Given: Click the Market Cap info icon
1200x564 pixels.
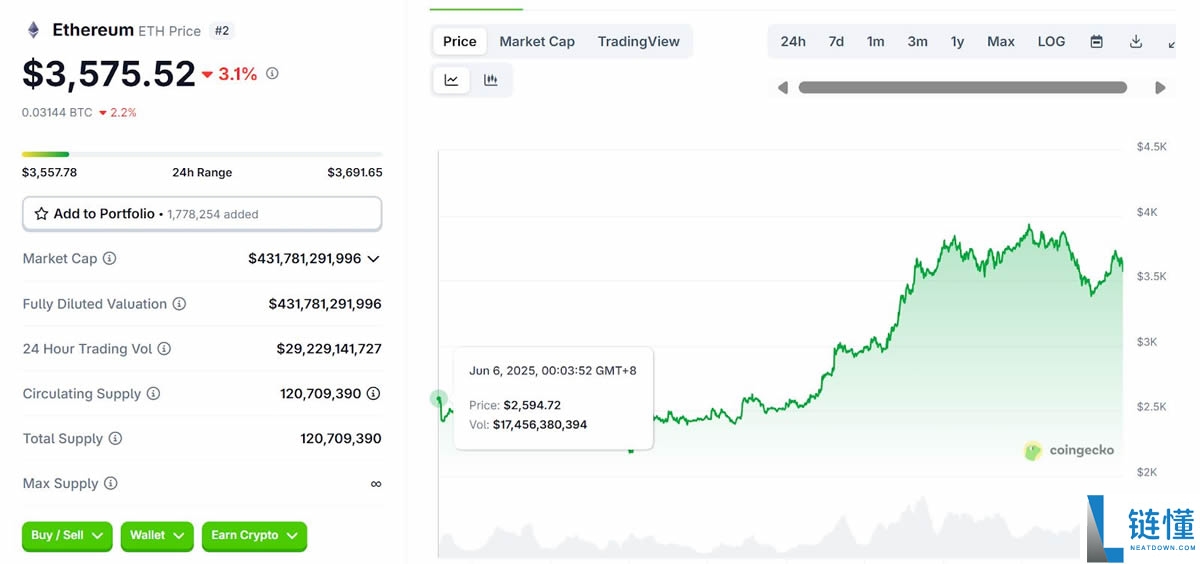Looking at the screenshot, I should [110, 259].
